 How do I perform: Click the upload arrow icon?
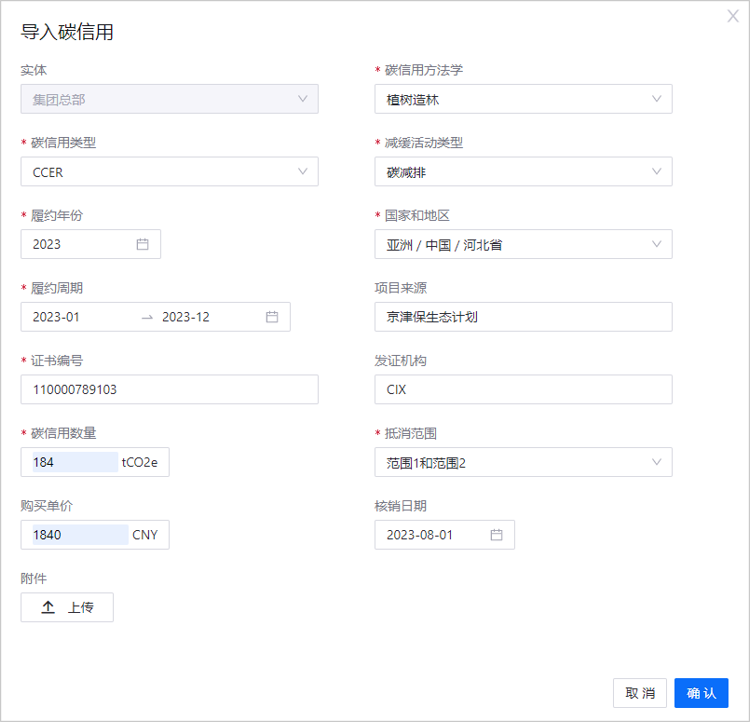click(x=48, y=607)
